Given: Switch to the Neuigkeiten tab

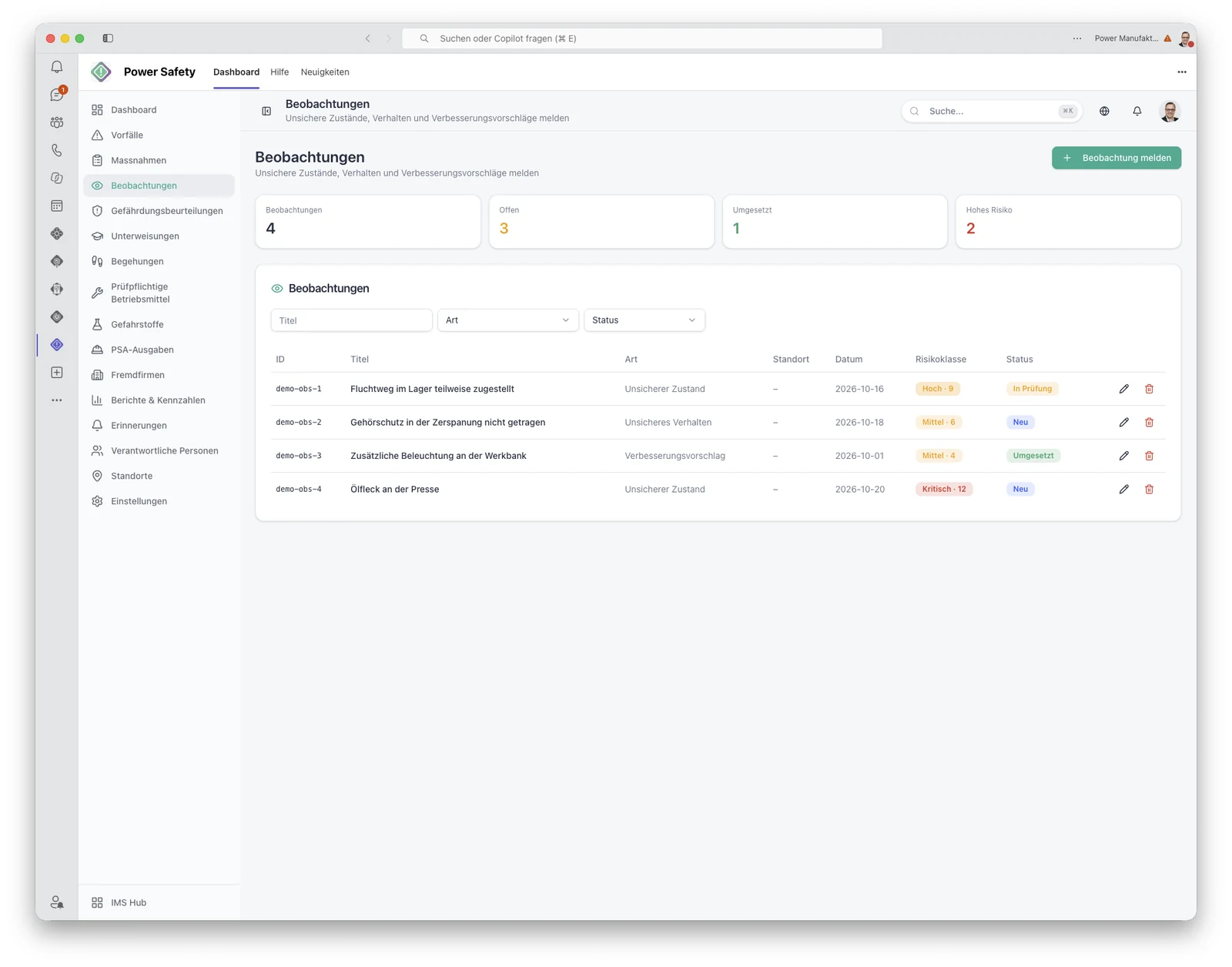Looking at the screenshot, I should (x=325, y=72).
